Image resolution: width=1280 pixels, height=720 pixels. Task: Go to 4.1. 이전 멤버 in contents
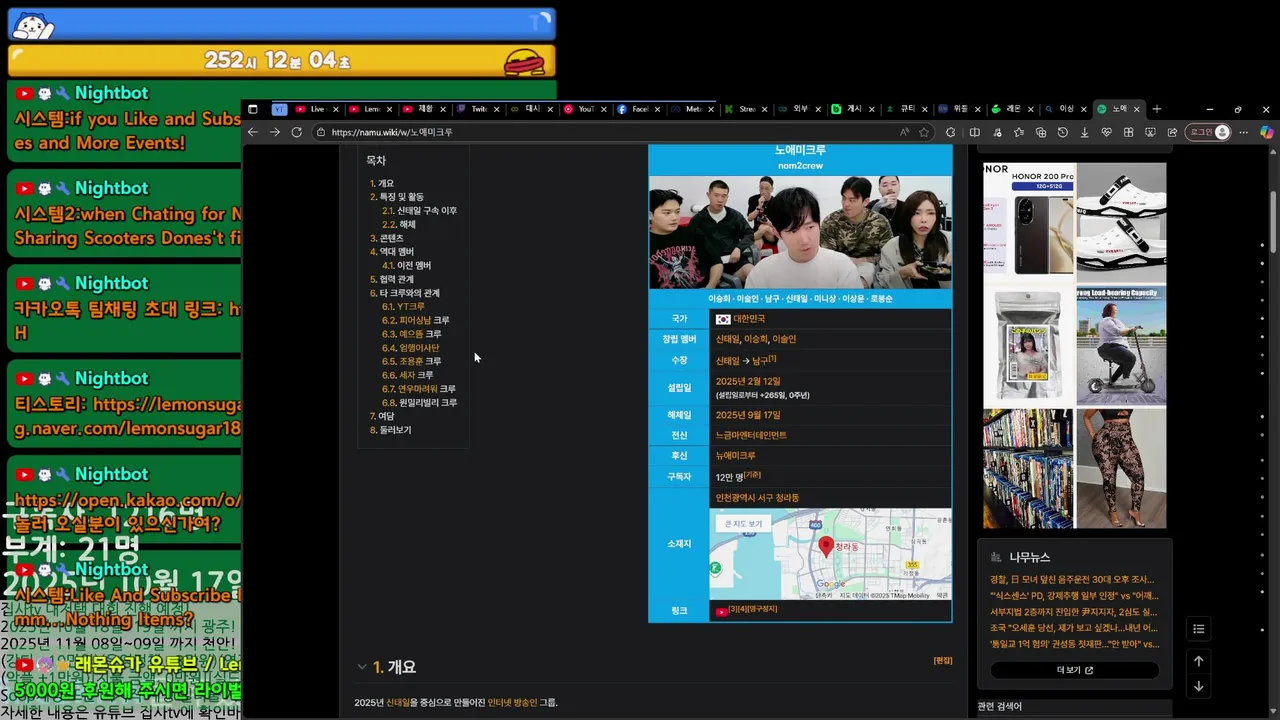(406, 266)
